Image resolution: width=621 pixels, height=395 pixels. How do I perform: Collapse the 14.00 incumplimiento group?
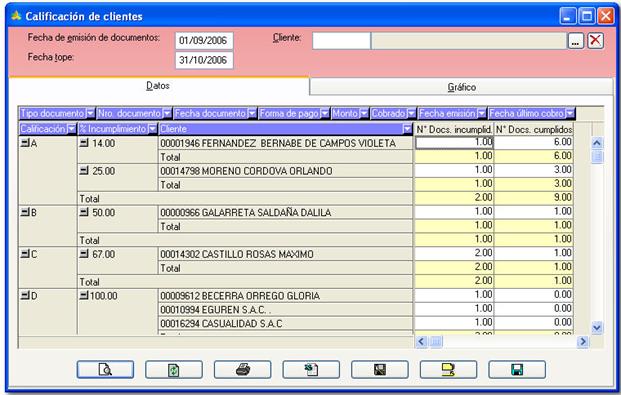click(84, 143)
